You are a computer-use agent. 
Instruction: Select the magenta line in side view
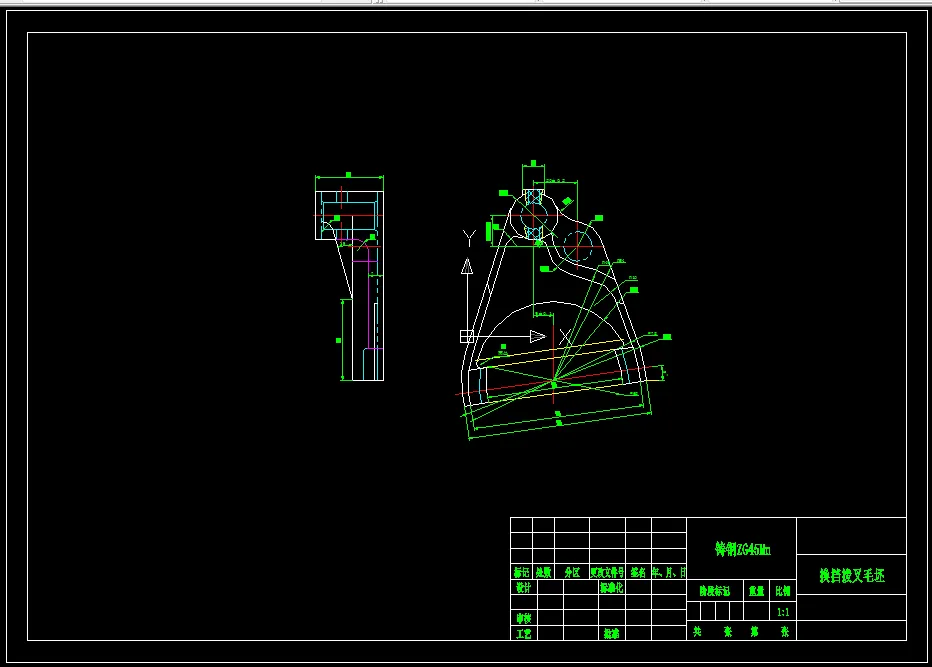(x=369, y=297)
